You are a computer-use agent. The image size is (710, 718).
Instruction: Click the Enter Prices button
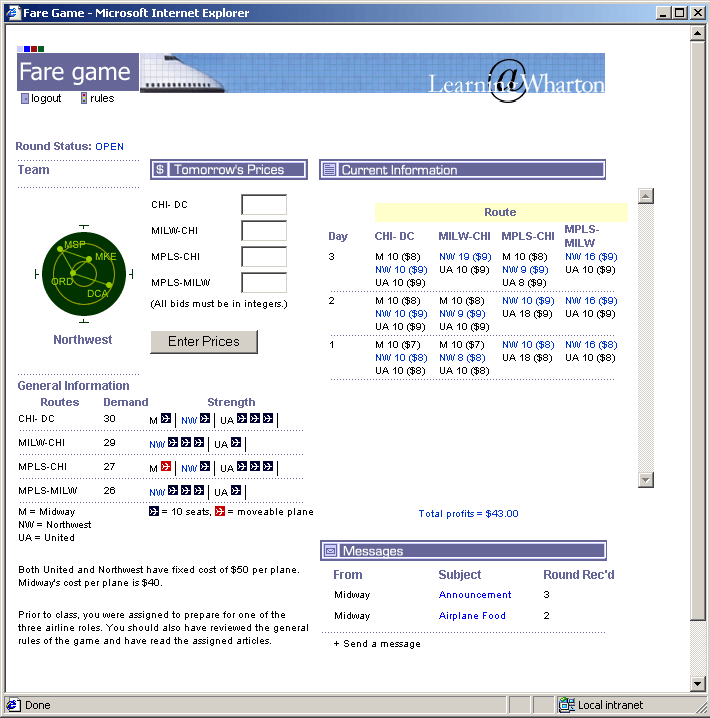point(204,342)
